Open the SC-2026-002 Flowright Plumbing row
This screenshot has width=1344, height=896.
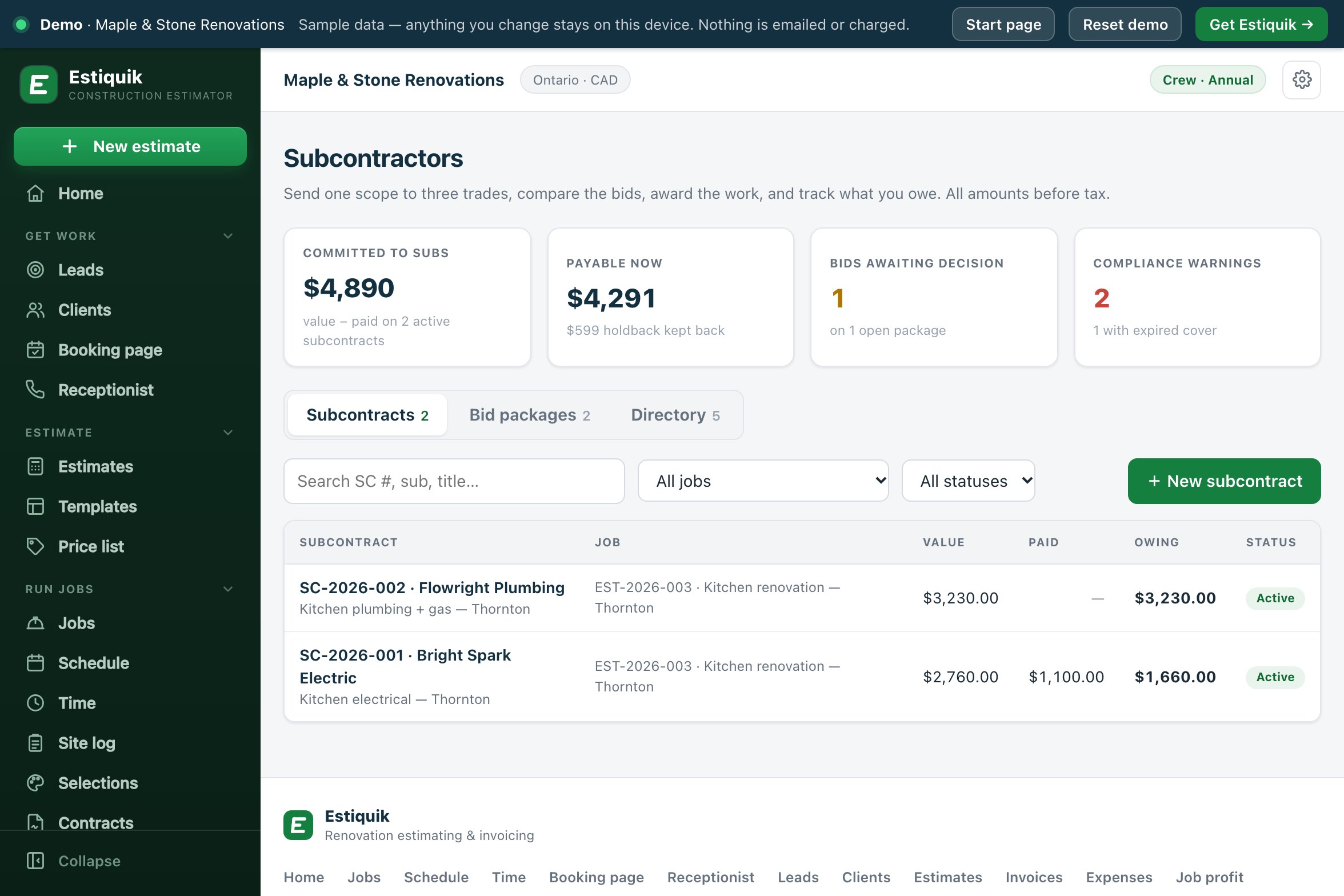(802, 598)
